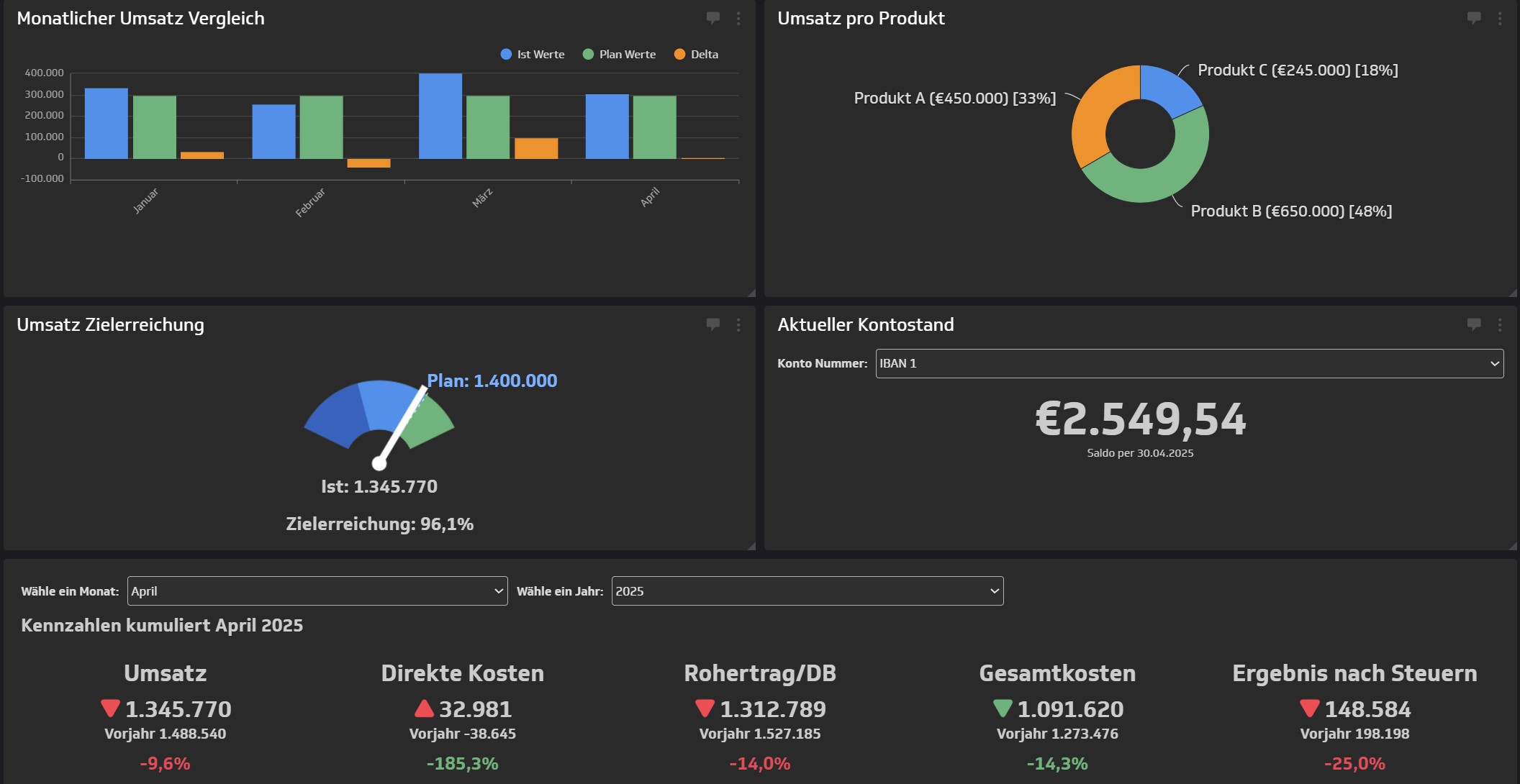Click the comment icon on Umsatz Zielerreichung
This screenshot has width=1520, height=784.
click(x=713, y=325)
